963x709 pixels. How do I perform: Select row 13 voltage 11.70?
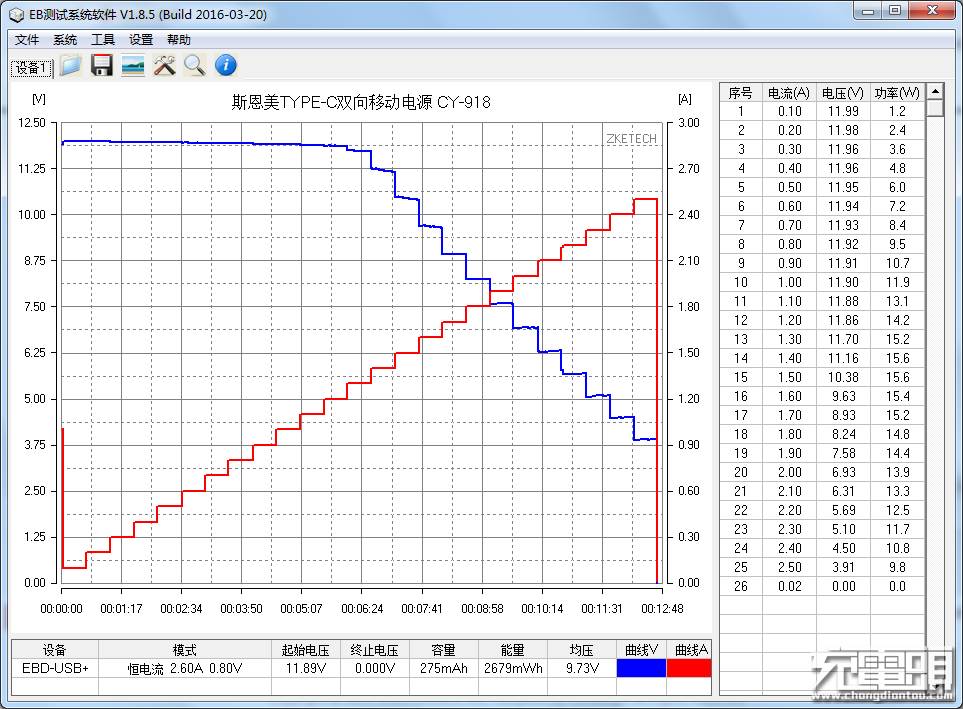tap(843, 339)
